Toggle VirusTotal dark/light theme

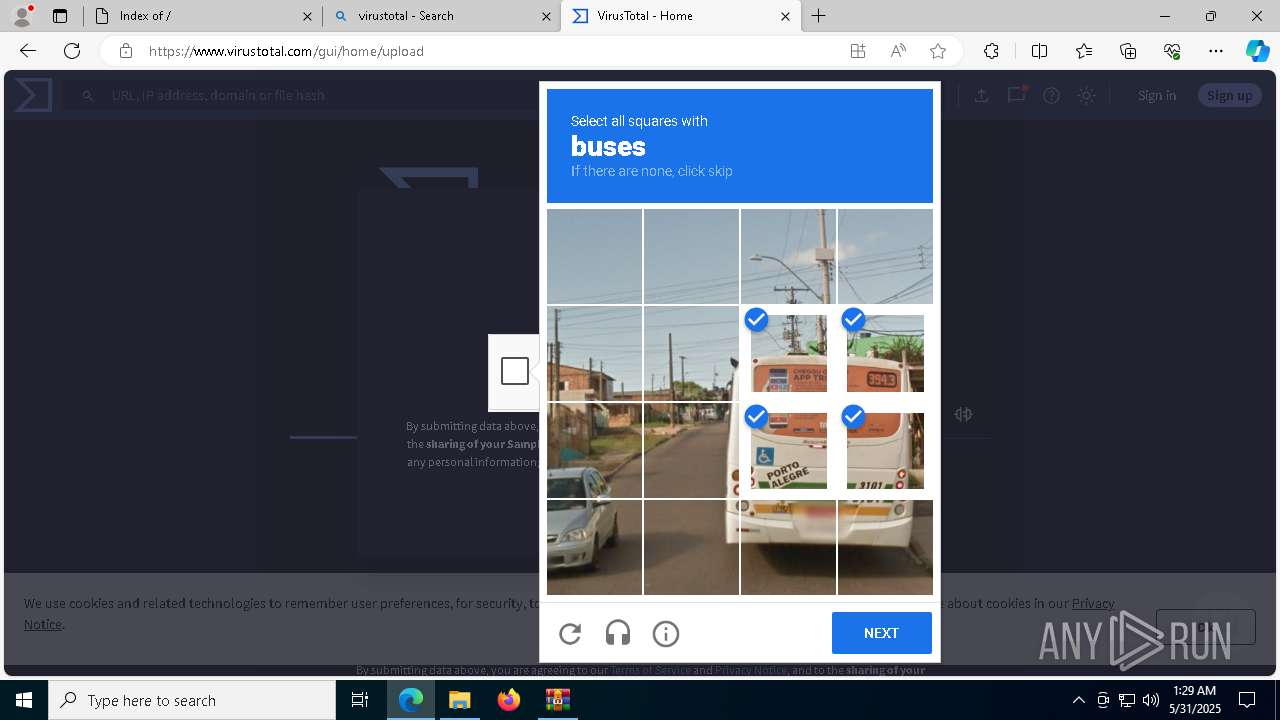pyautogui.click(x=1086, y=95)
